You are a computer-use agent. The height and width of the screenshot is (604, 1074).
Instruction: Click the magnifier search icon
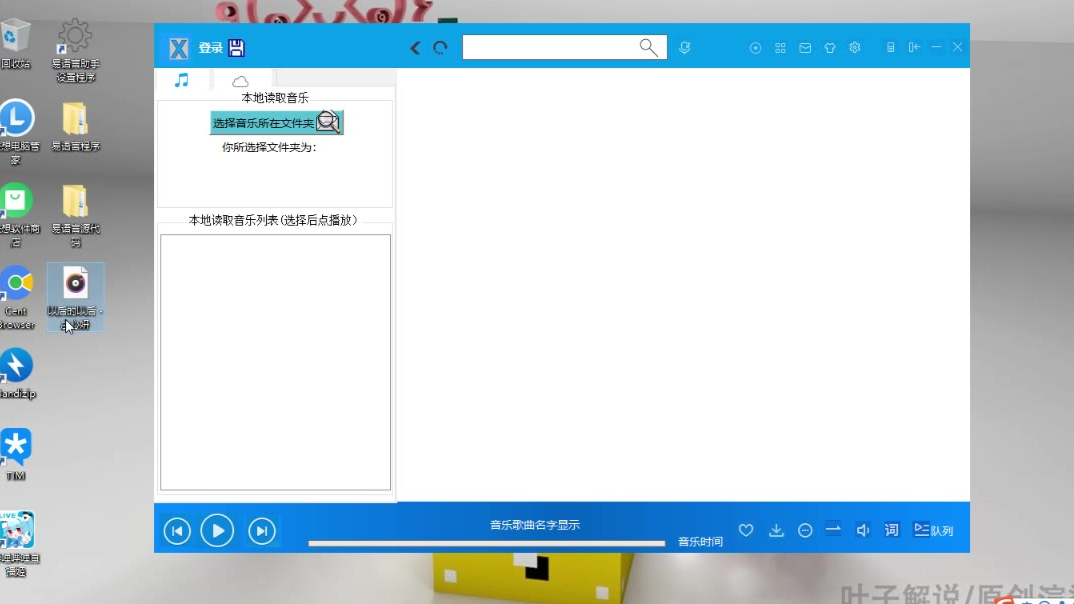649,47
